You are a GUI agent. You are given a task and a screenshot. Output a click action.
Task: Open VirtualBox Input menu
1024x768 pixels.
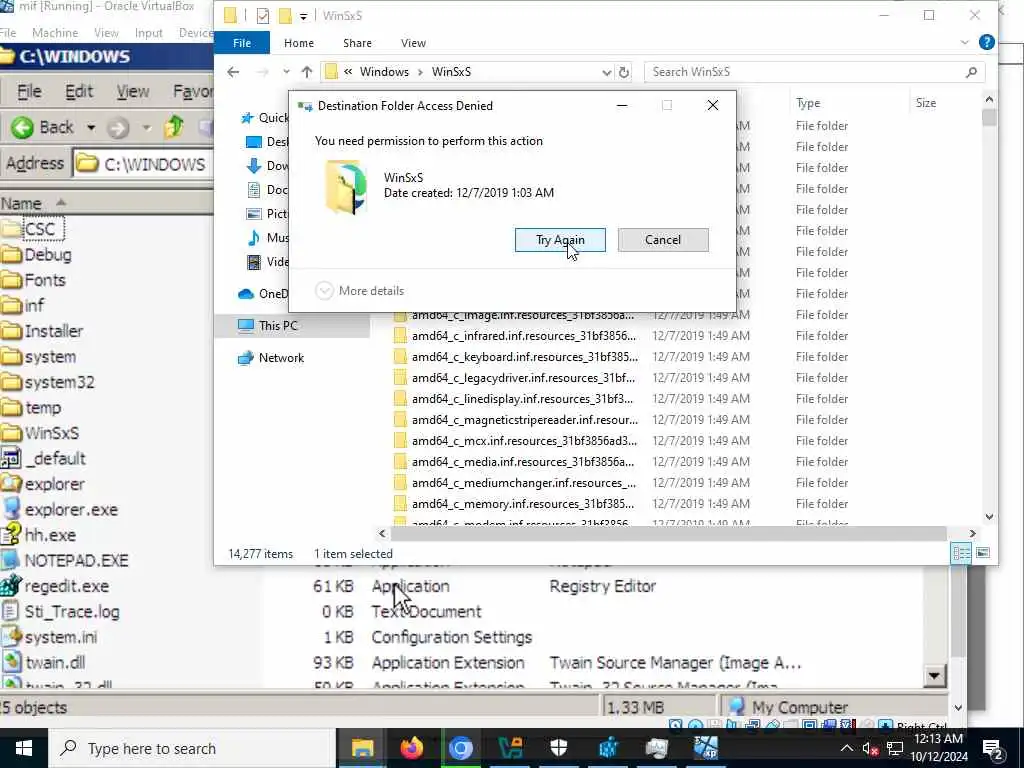[x=148, y=33]
